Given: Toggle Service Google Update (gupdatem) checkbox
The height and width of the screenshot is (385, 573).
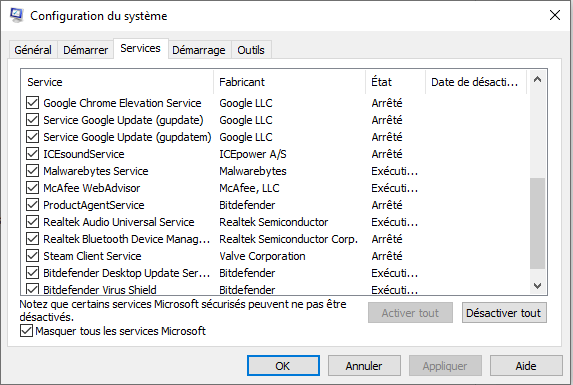Looking at the screenshot, I should [33, 137].
